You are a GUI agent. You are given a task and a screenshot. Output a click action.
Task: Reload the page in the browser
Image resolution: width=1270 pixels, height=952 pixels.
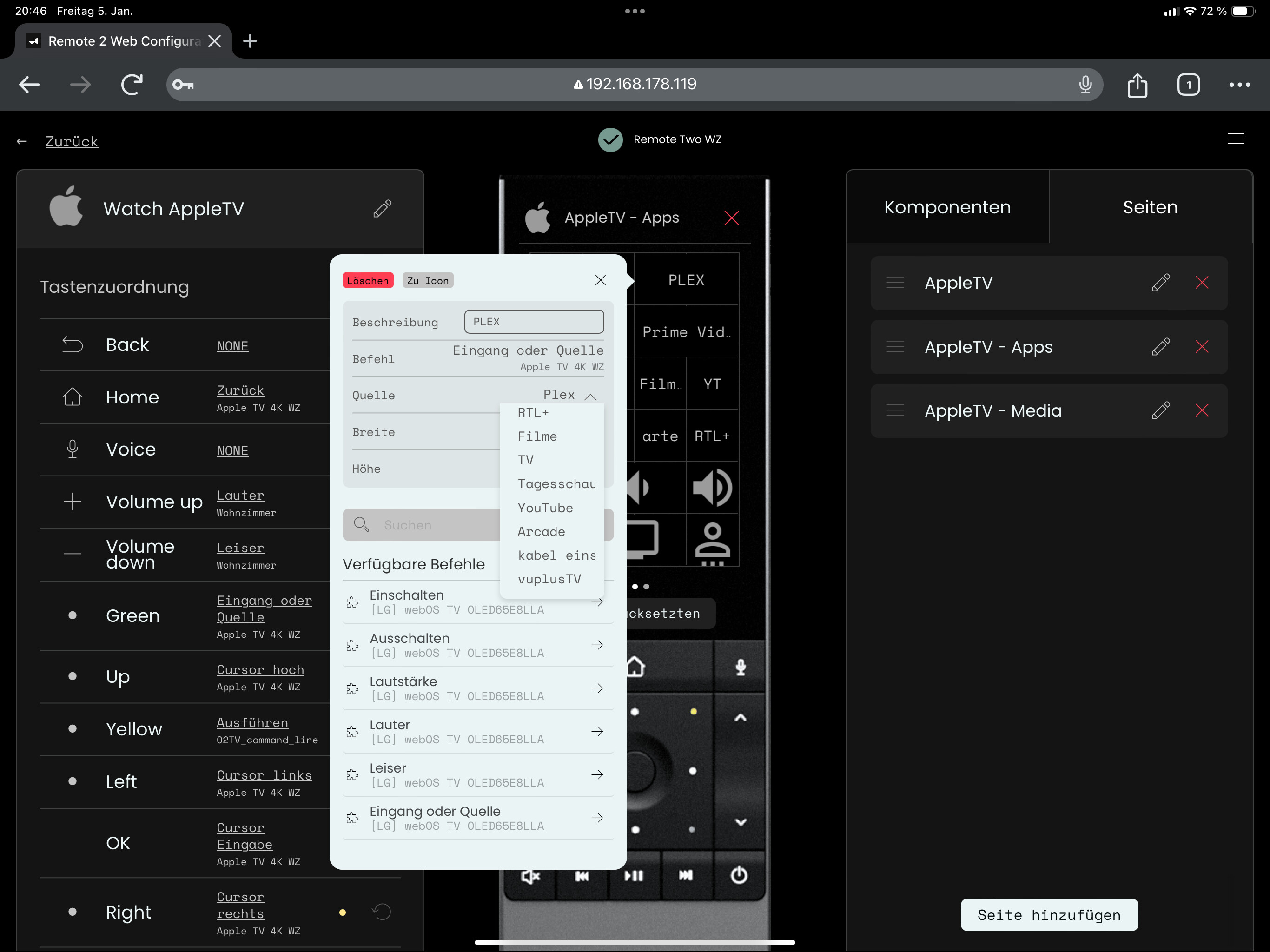point(132,85)
